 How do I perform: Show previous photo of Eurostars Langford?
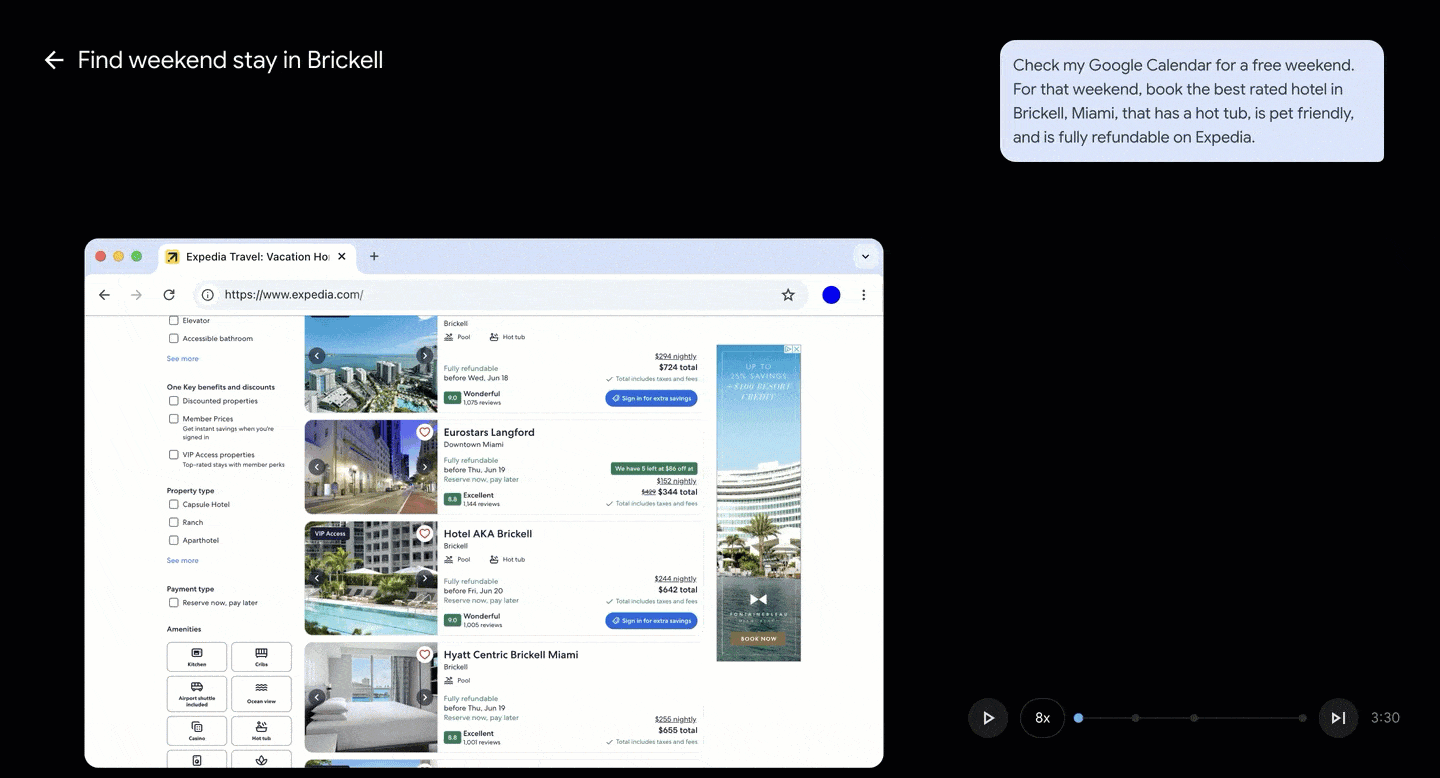317,467
